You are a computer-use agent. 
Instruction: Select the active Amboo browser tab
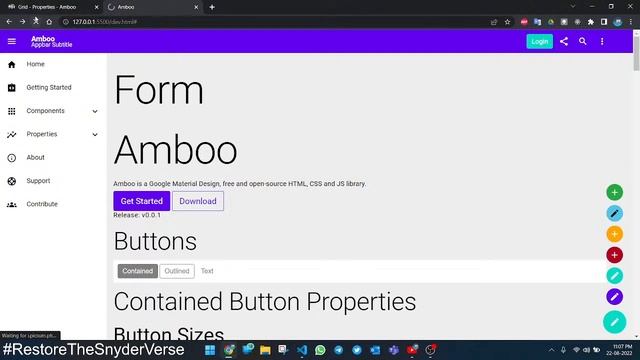[x=152, y=7]
